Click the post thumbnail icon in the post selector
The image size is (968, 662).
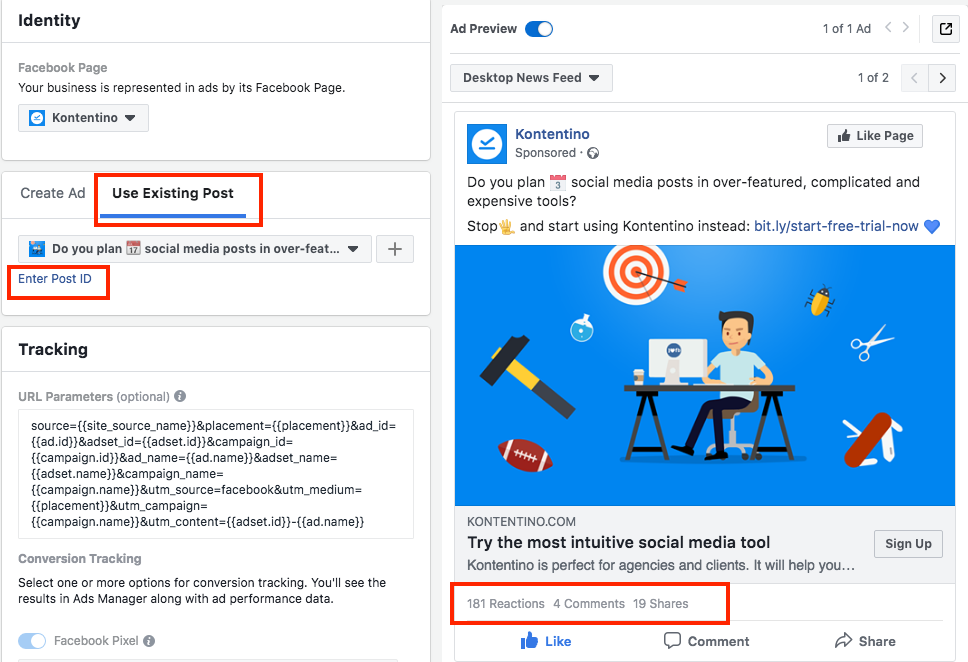(37, 249)
